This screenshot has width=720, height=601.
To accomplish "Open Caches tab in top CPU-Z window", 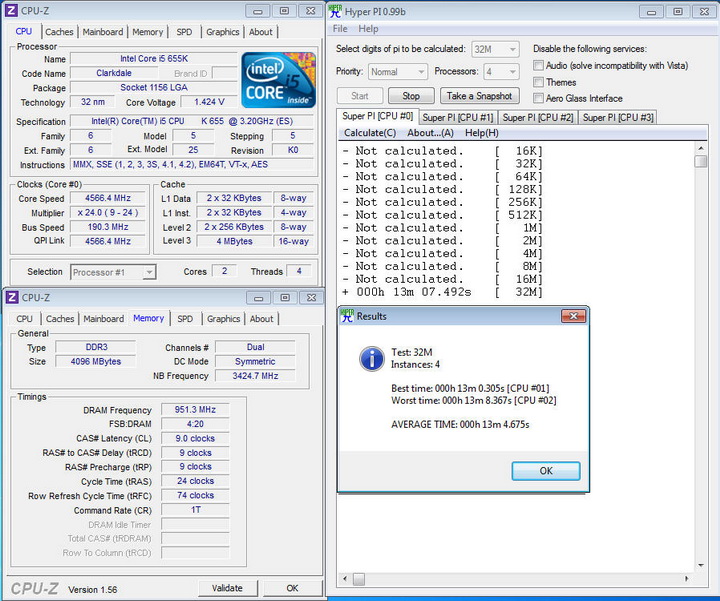I will (59, 32).
